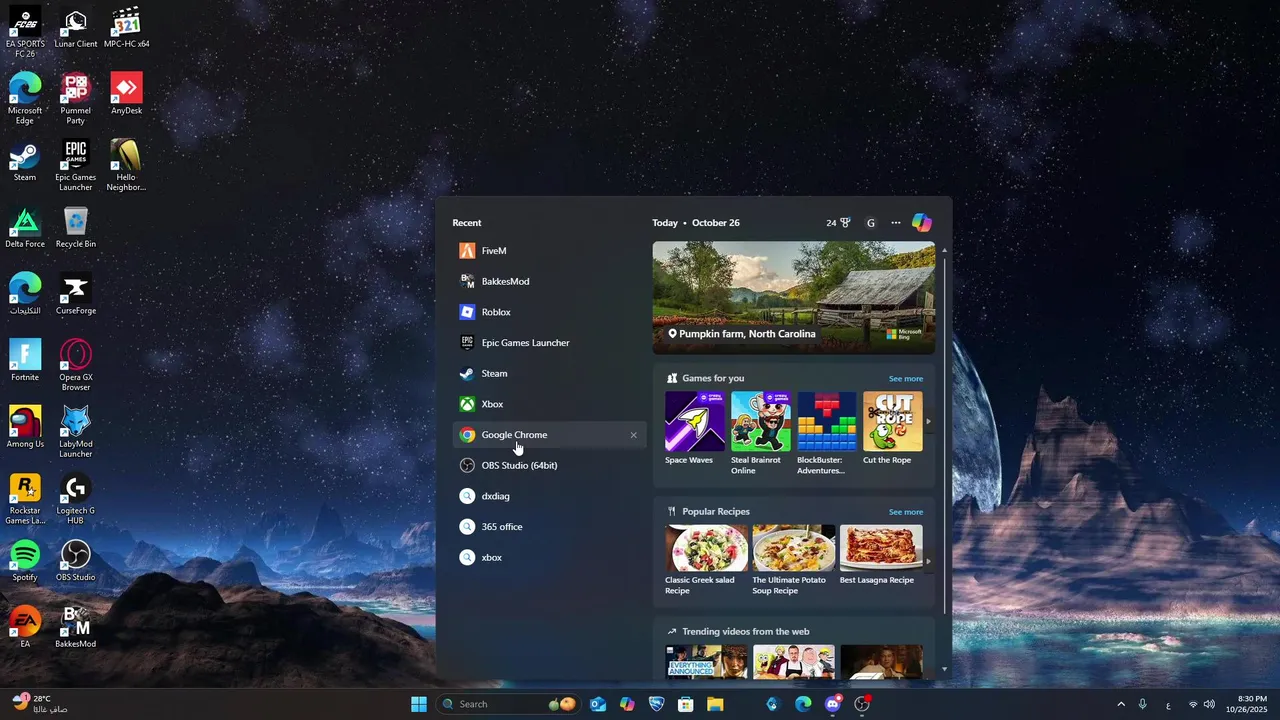Screen dimensions: 1280x720
Task: Select the Recycle Bin desktop icon
Action: click(76, 228)
